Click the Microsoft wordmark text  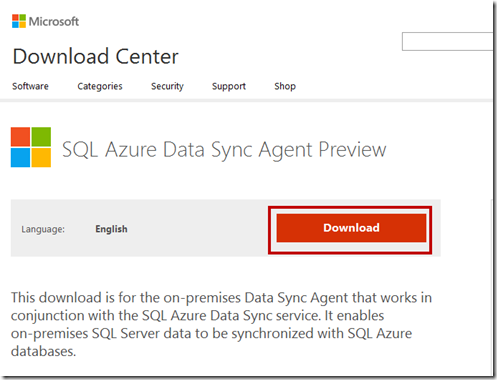pyautogui.click(x=54, y=21)
